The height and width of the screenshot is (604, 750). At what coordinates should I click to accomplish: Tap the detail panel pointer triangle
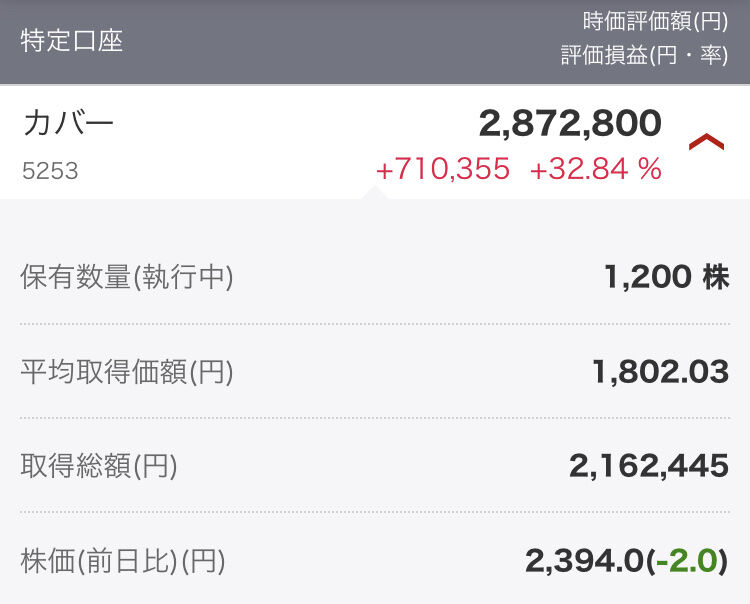click(375, 193)
